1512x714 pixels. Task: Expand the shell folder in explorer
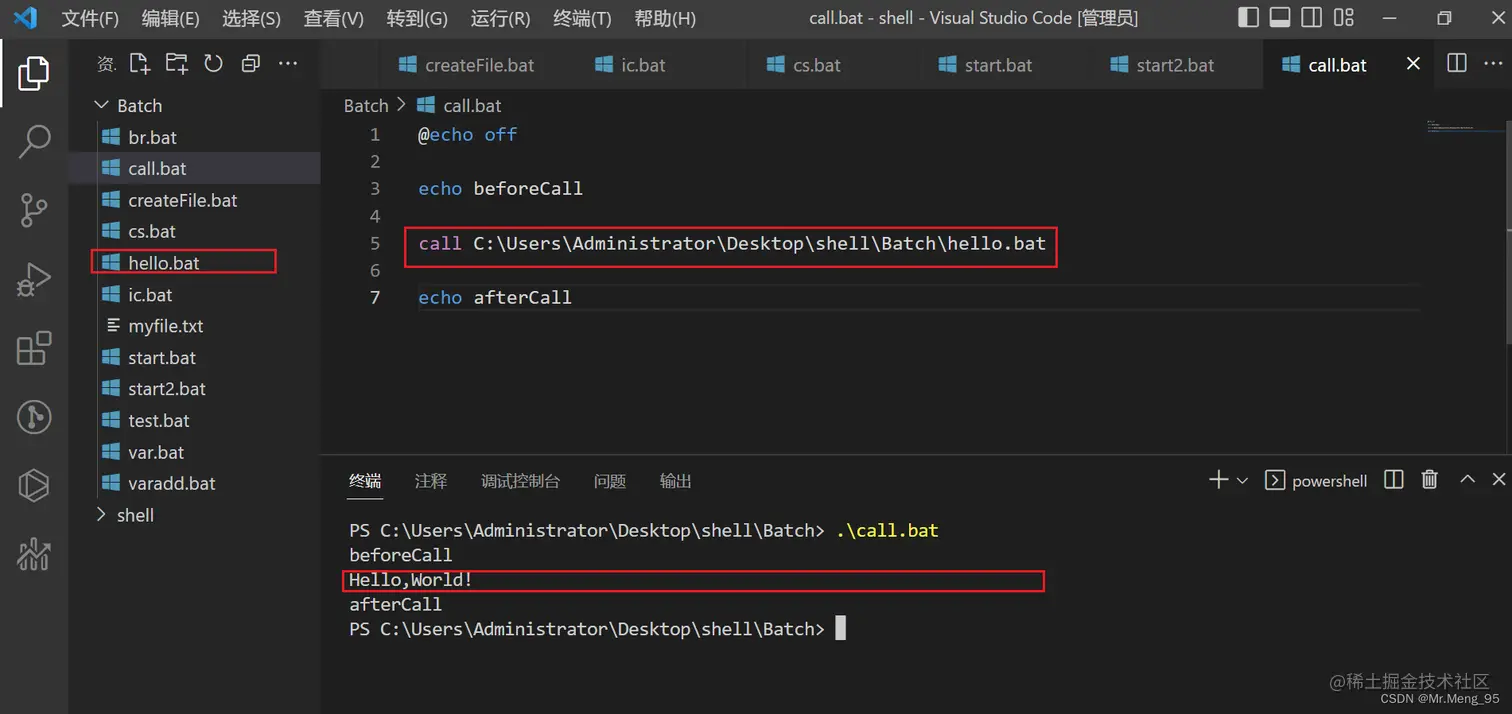tap(101, 515)
